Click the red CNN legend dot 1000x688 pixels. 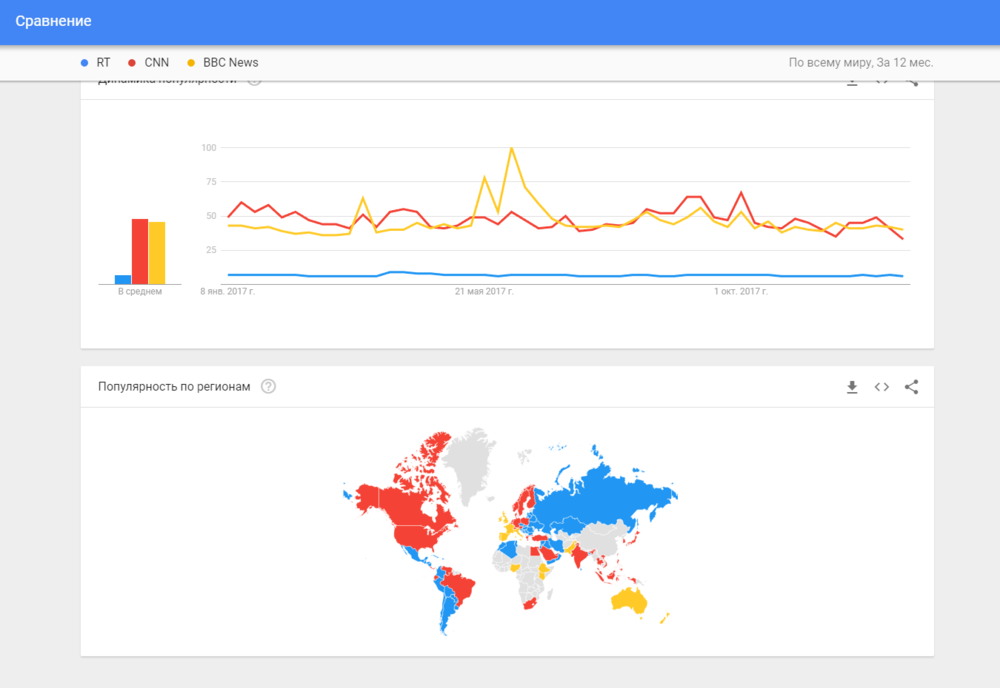click(x=132, y=62)
